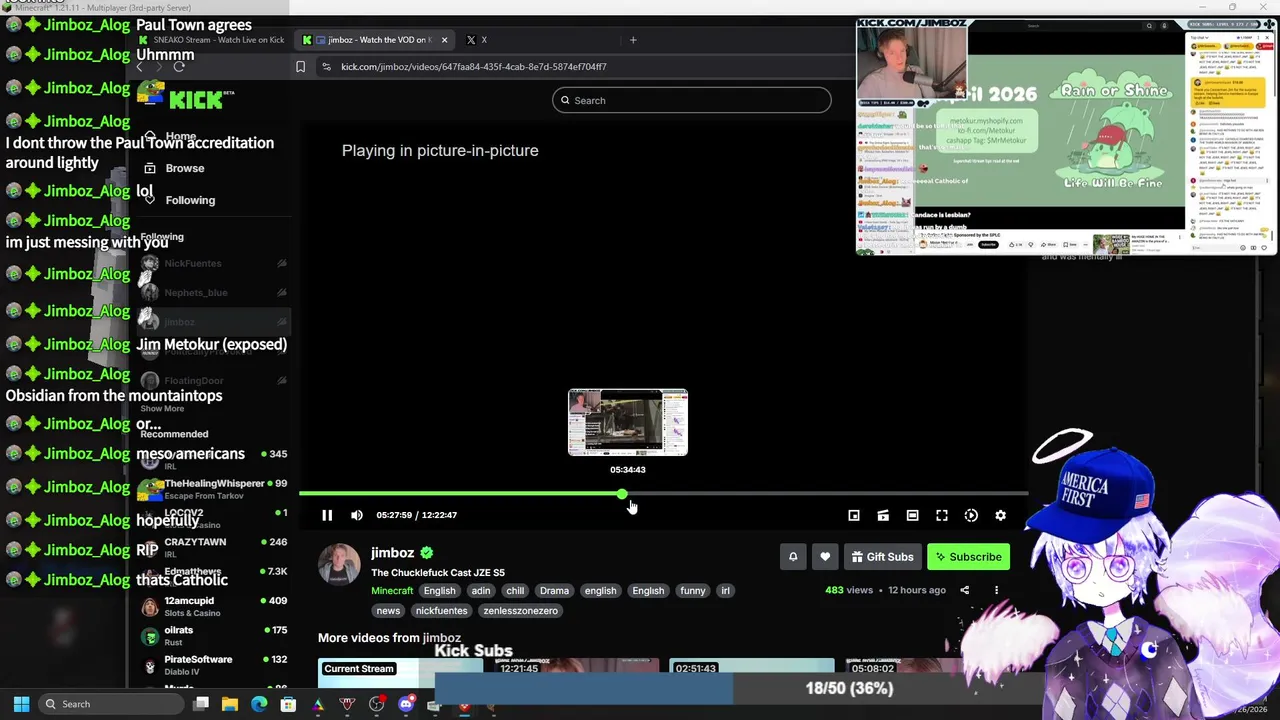Open OBS Studio from taskbar
The height and width of the screenshot is (720, 1280).
(376, 704)
